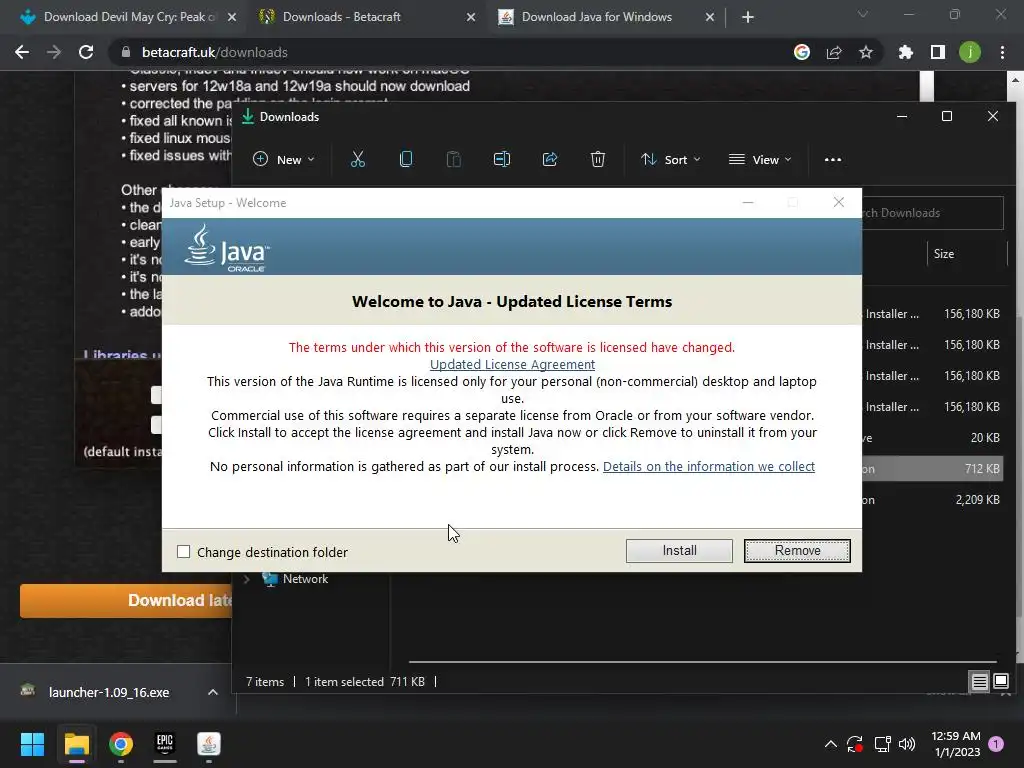Show hidden system tray icons
Screen dimensions: 1024x768
click(x=831, y=744)
